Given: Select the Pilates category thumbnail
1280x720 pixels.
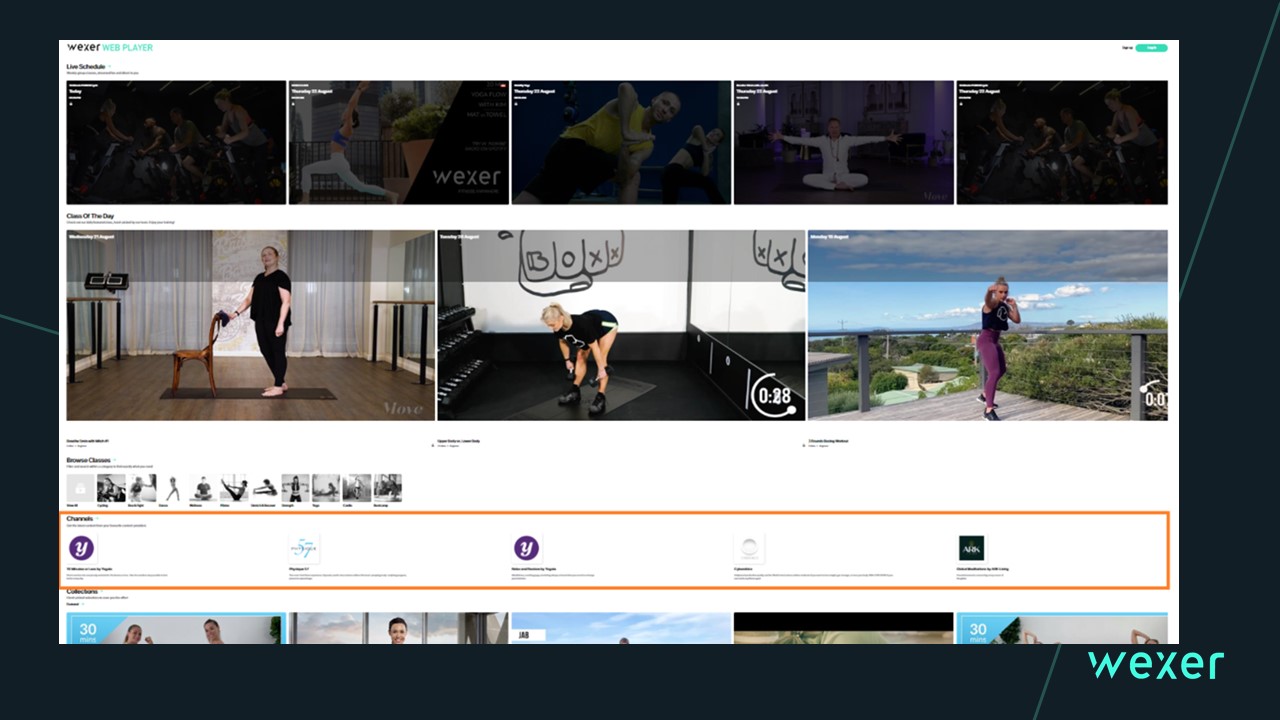Looking at the screenshot, I should pos(234,488).
